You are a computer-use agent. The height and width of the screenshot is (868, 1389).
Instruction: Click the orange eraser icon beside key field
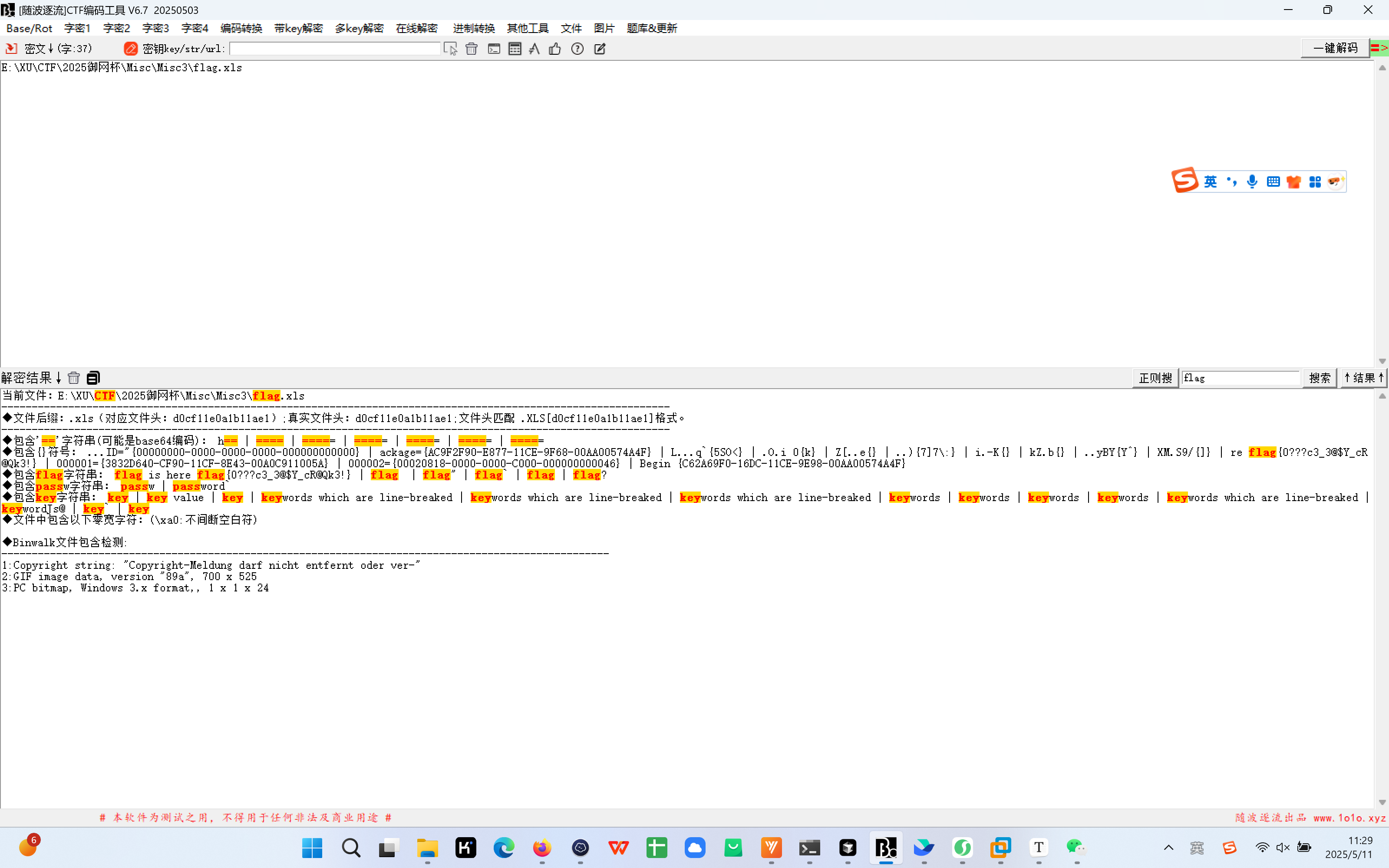130,49
